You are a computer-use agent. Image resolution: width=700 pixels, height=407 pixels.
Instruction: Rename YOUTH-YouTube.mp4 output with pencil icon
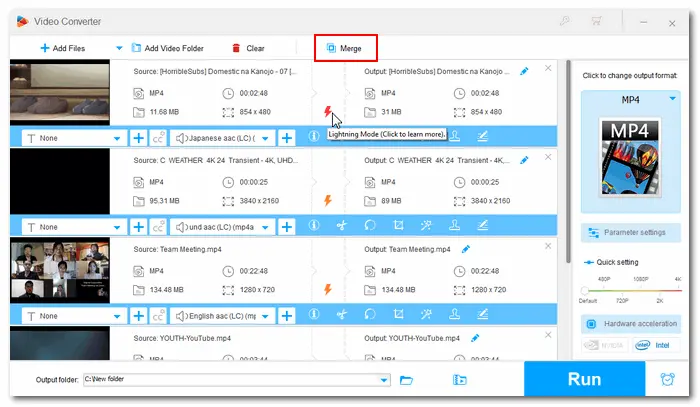475,338
